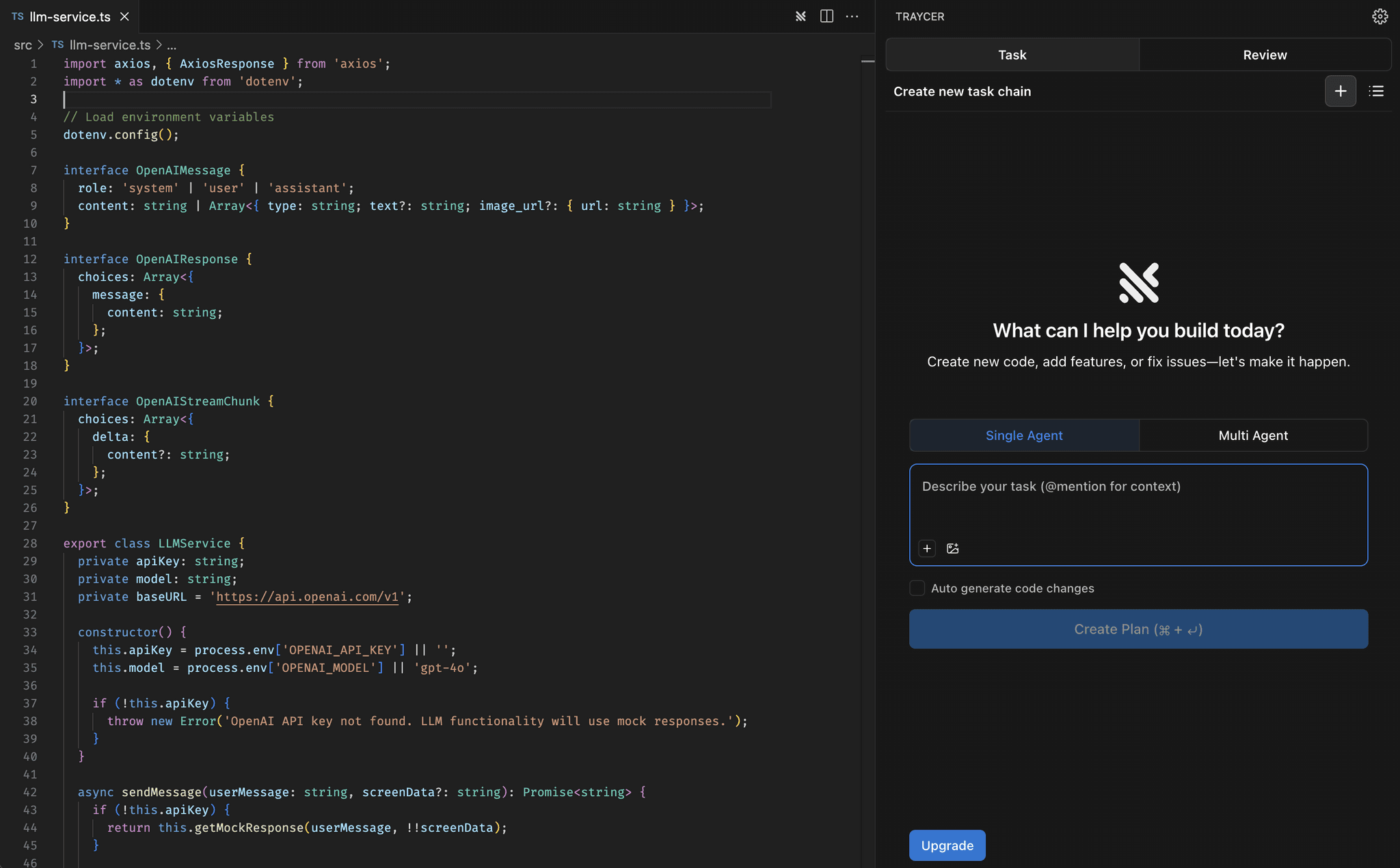Split the editor right
This screenshot has height=868, width=1400.
coord(826,16)
